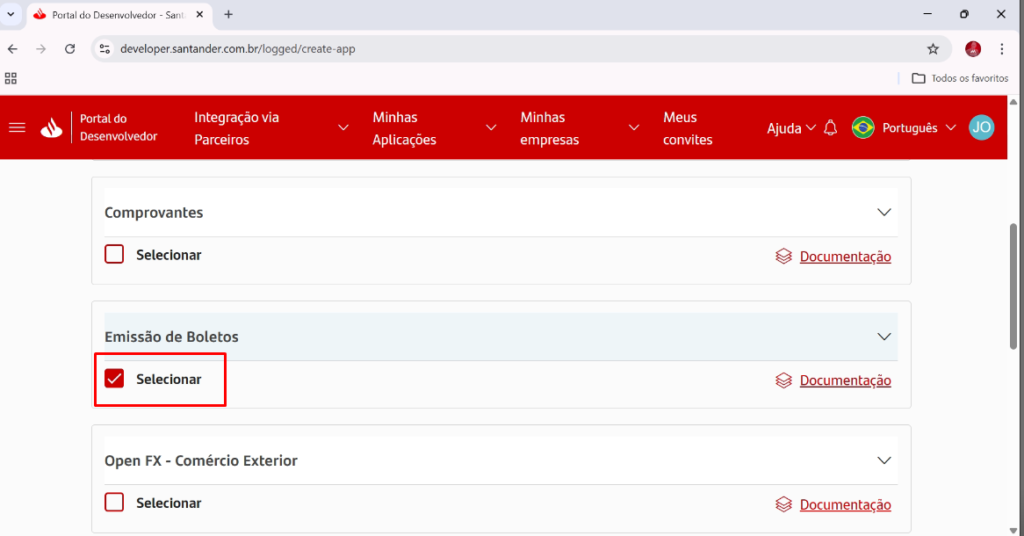Open Emissão de Boletos Documentação link

point(845,381)
